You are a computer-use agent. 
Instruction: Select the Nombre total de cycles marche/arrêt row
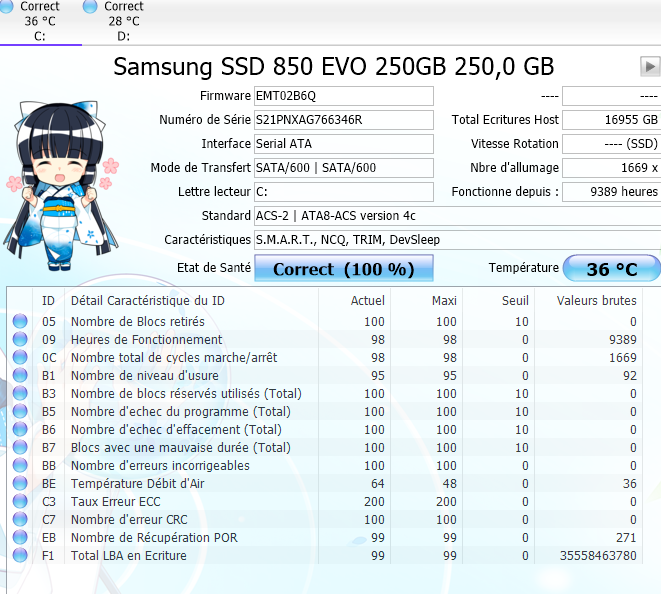pos(325,357)
